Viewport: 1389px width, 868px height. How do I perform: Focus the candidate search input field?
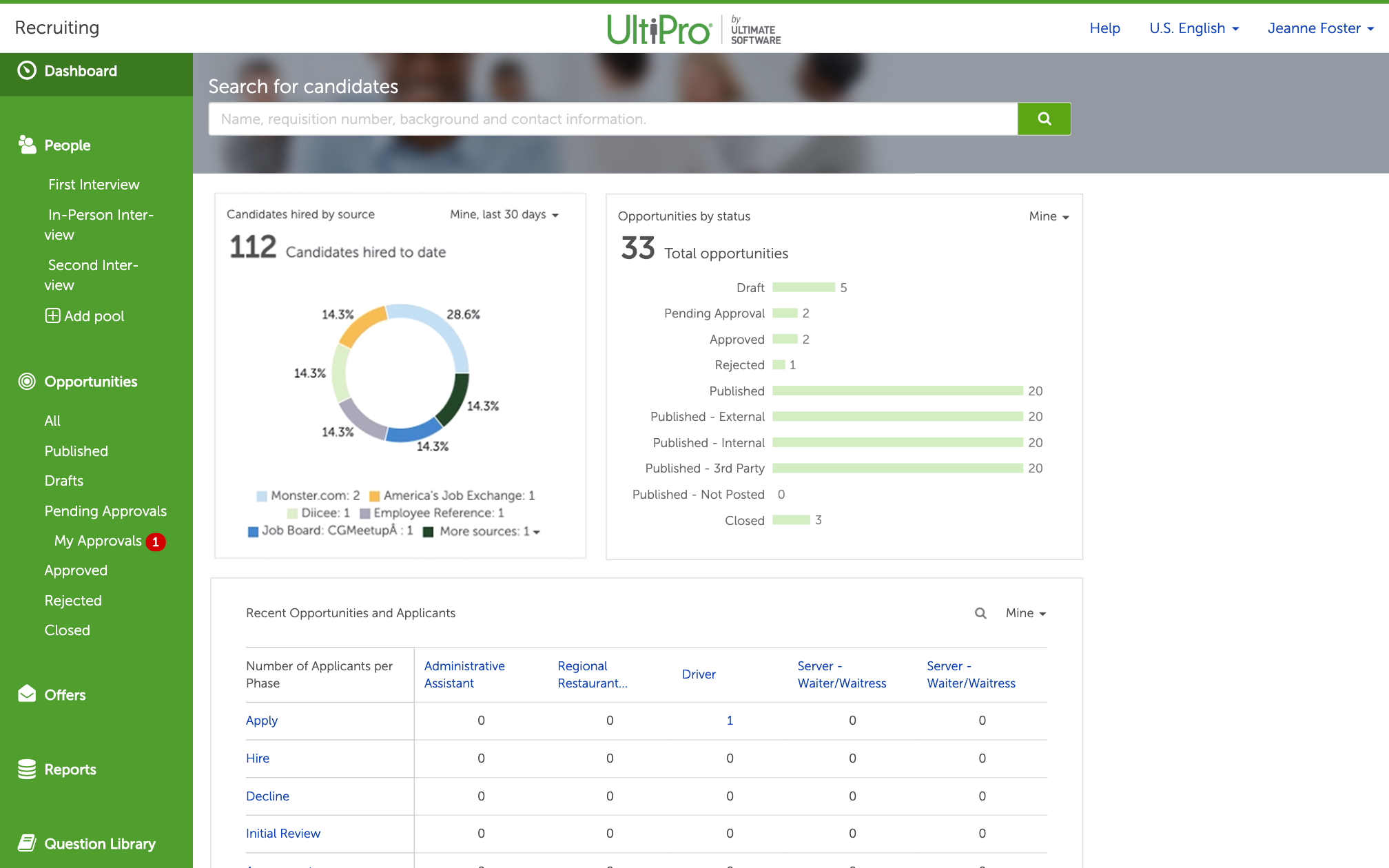point(613,118)
